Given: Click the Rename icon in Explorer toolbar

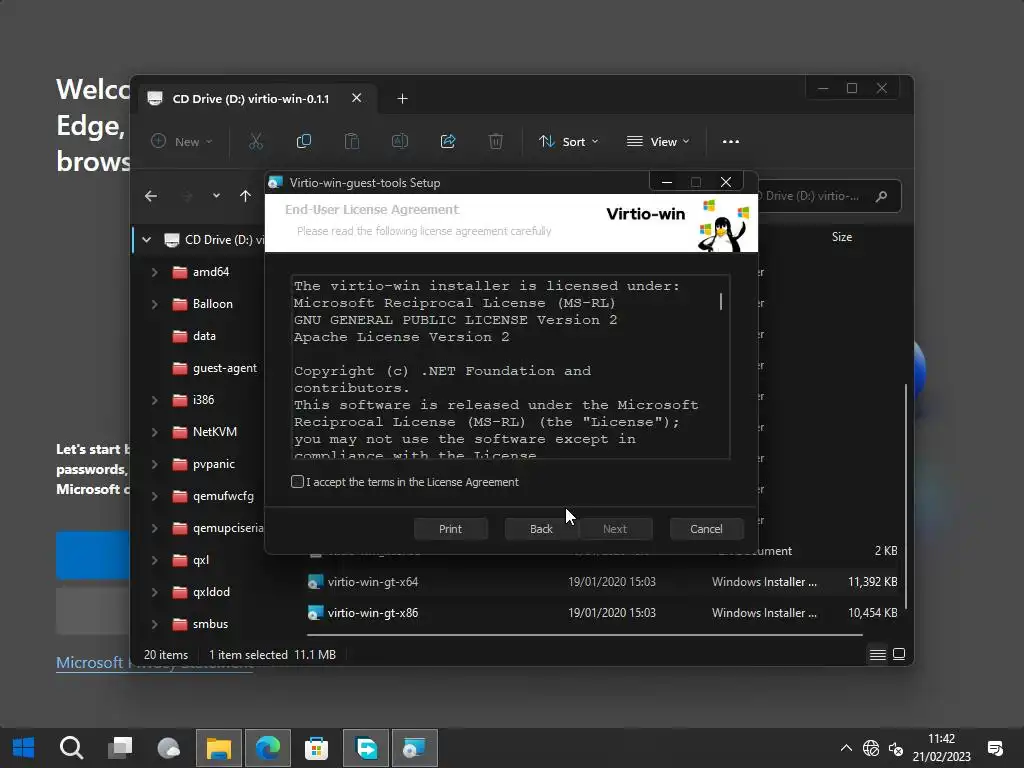Looking at the screenshot, I should (x=400, y=141).
